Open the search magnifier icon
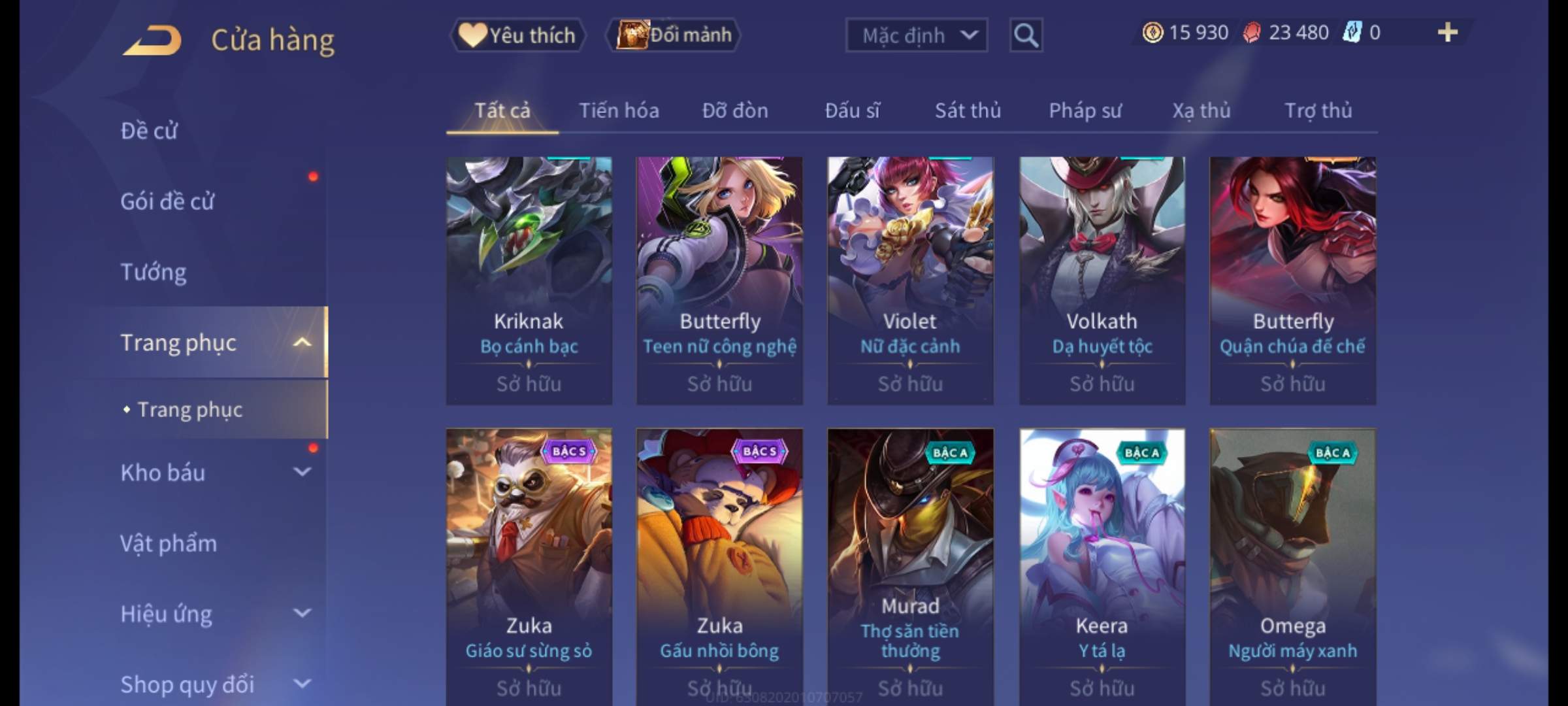 click(x=1026, y=35)
